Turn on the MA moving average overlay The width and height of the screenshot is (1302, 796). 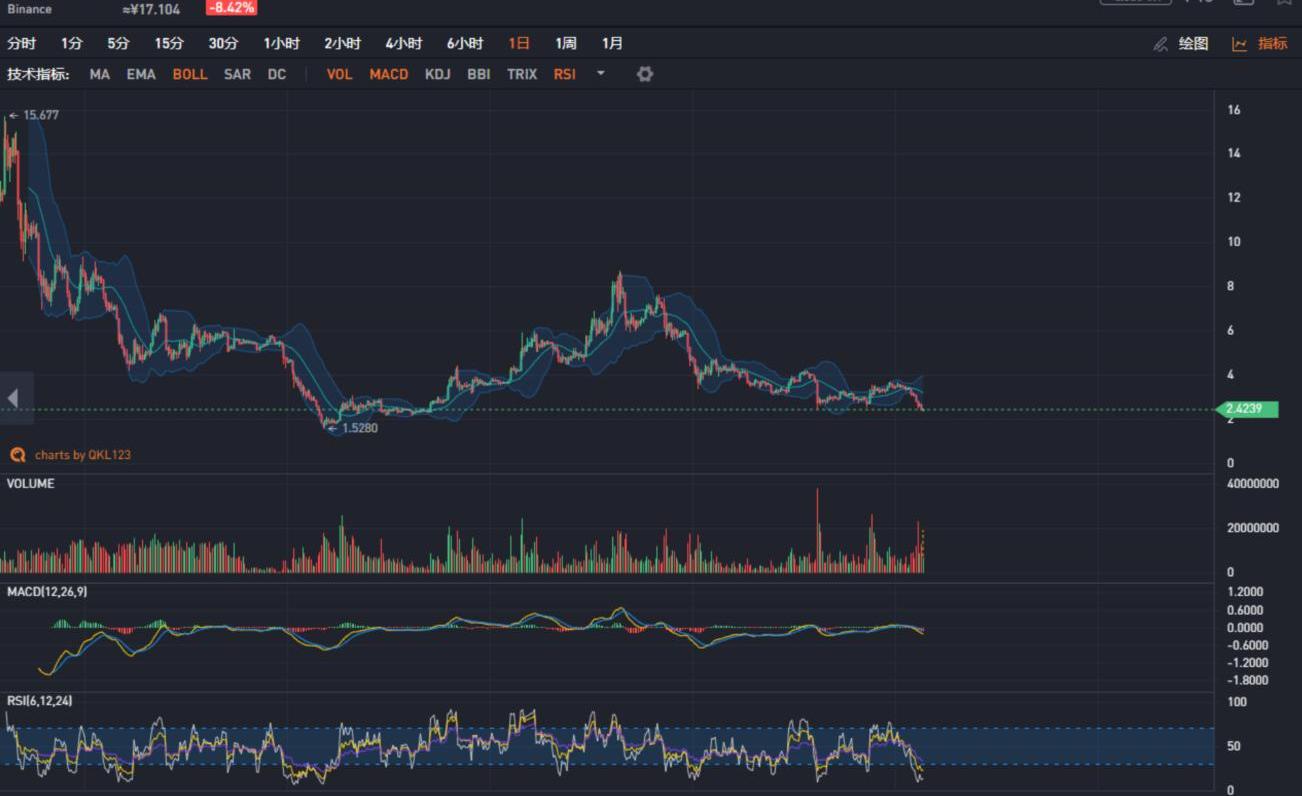click(x=99, y=74)
